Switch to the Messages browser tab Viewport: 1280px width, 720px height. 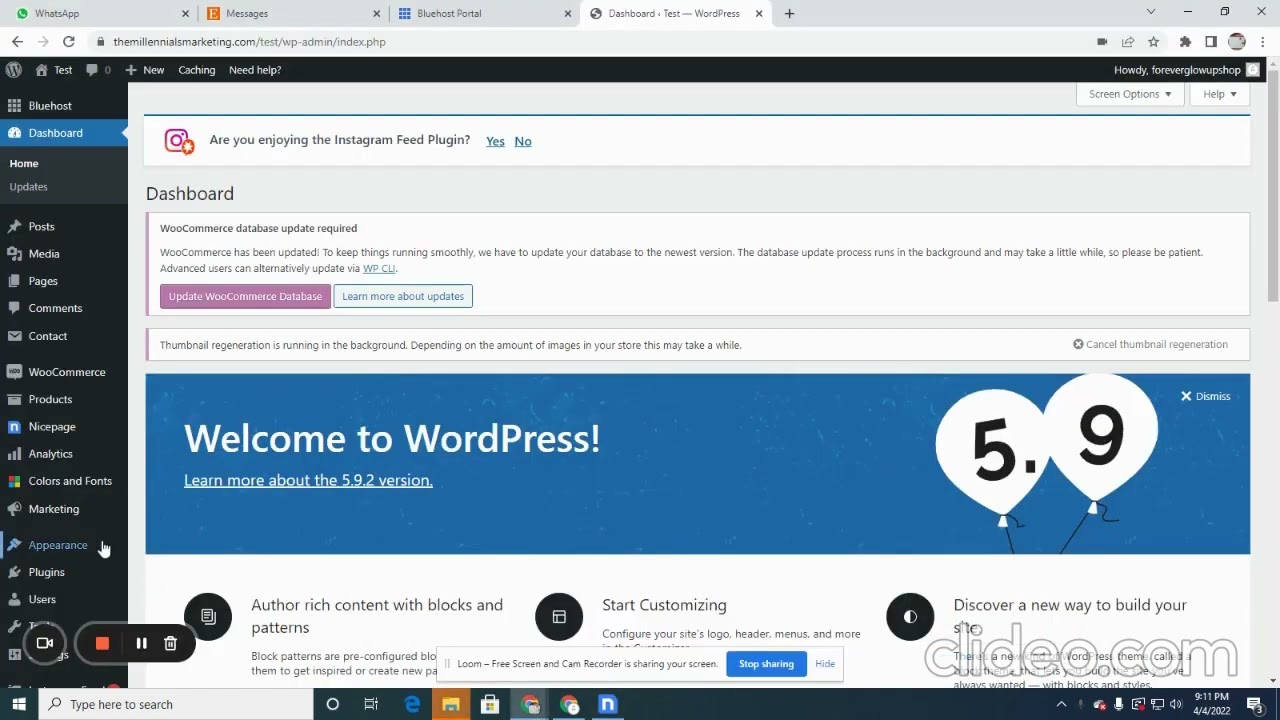tap(292, 14)
